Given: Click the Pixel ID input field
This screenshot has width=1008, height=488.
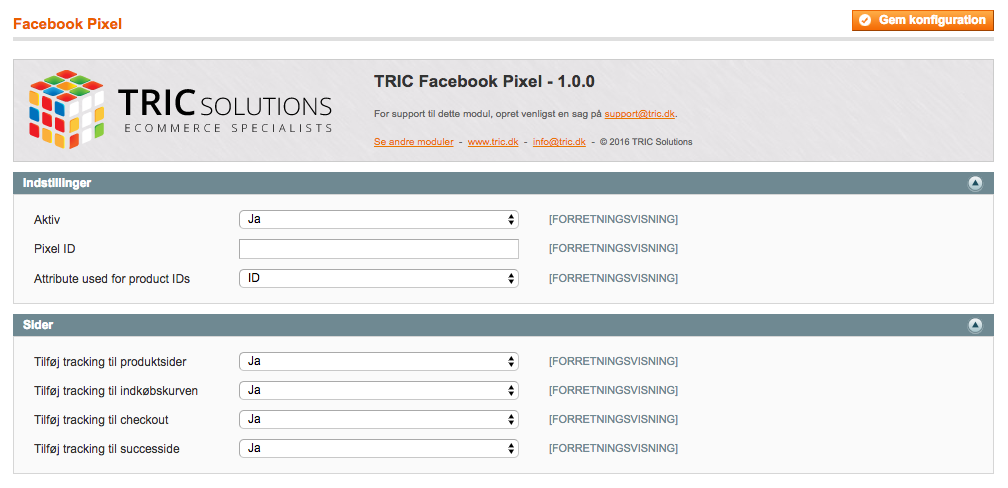Looking at the screenshot, I should [378, 249].
